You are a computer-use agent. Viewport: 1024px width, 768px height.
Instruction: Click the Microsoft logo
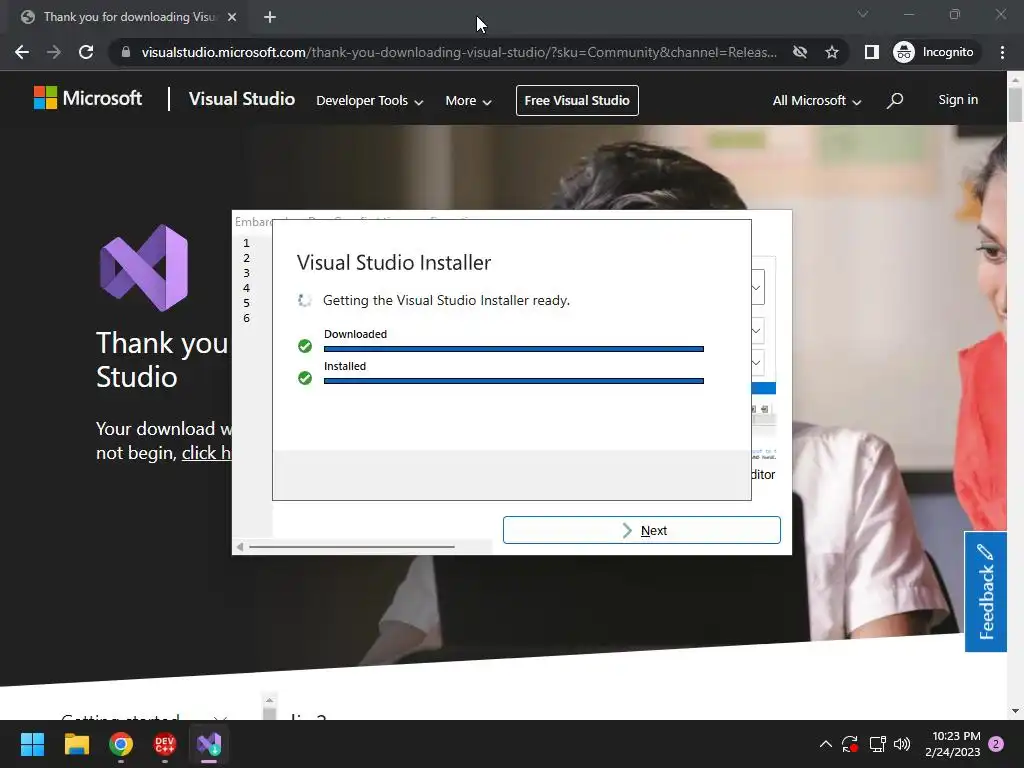88,99
